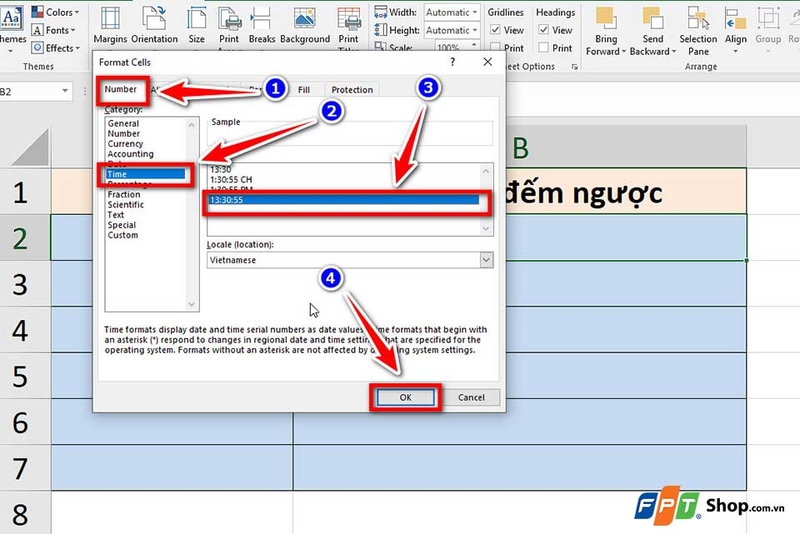Screen dimensions: 800x534
Task: Switch to the Number tab
Action: (120, 89)
